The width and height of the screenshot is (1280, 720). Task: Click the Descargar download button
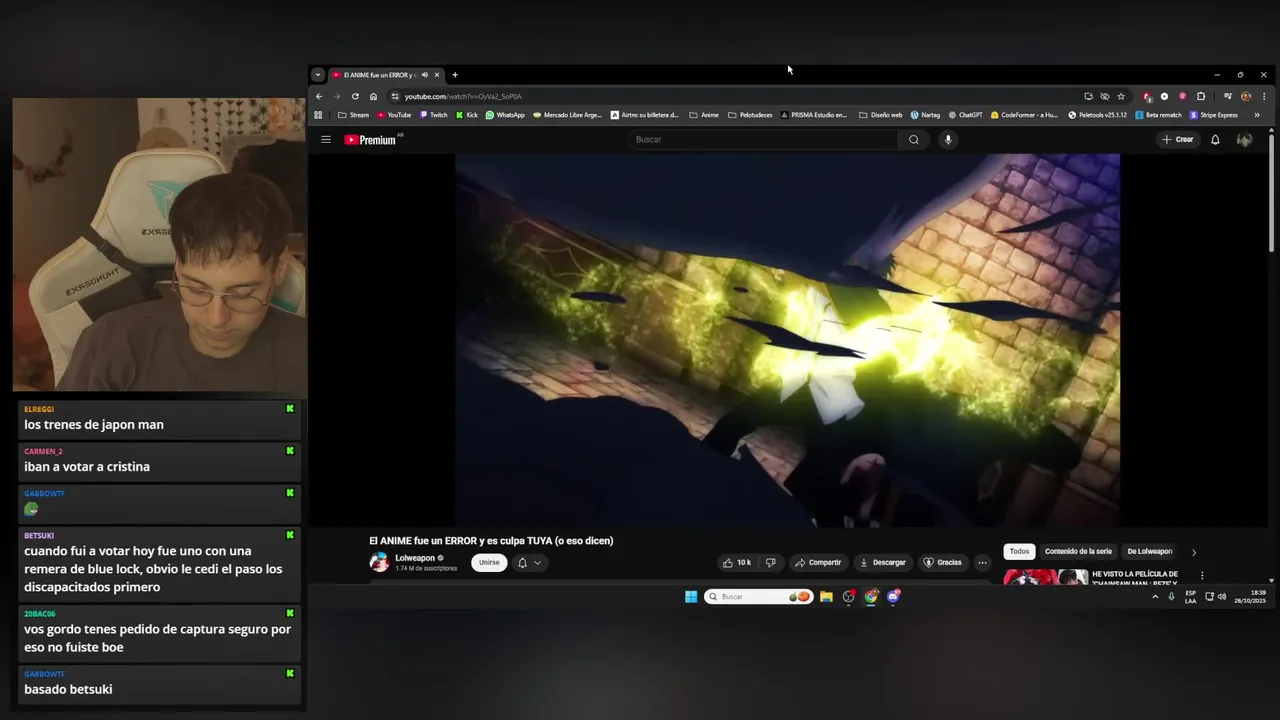(882, 563)
